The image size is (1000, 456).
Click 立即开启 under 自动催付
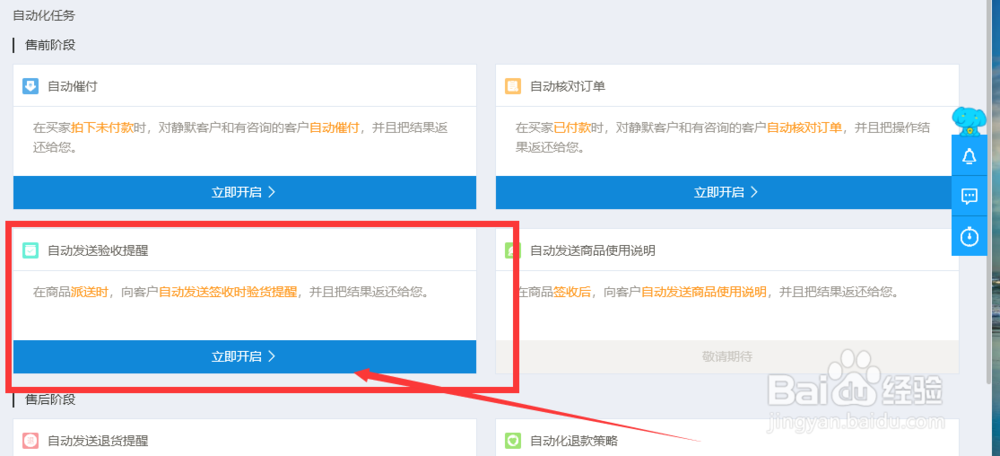coord(245,193)
